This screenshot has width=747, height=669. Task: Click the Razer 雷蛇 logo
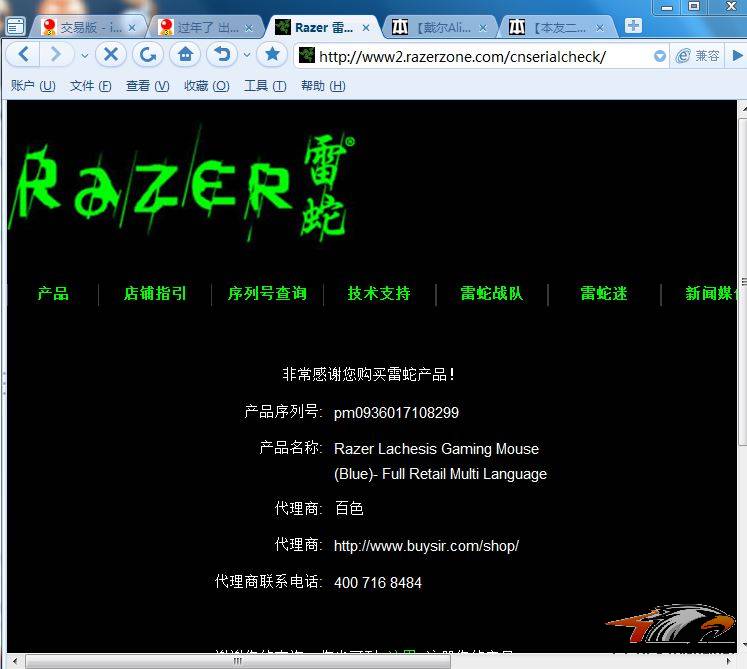click(x=181, y=183)
